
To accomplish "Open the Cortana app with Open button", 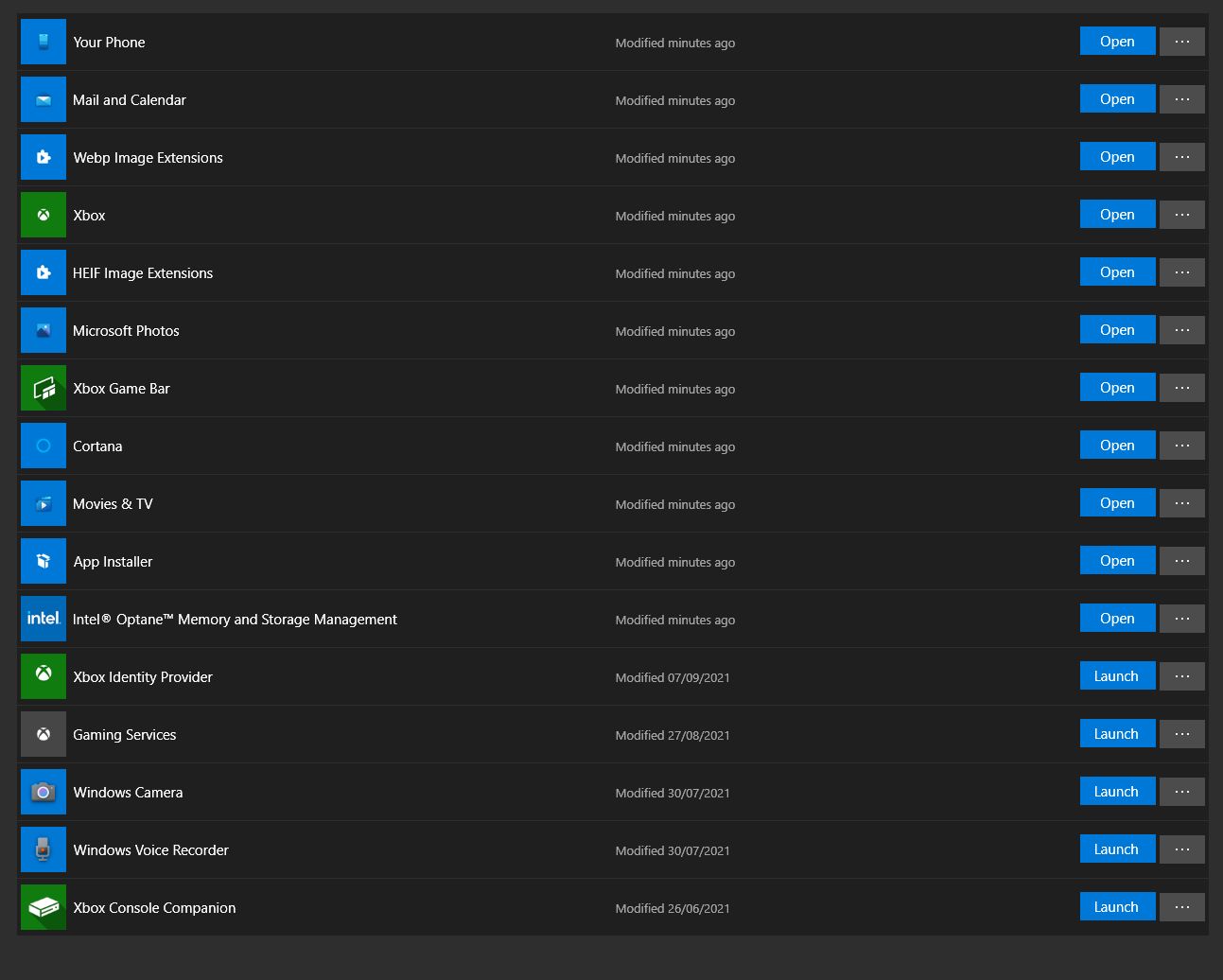I will point(1117,446).
